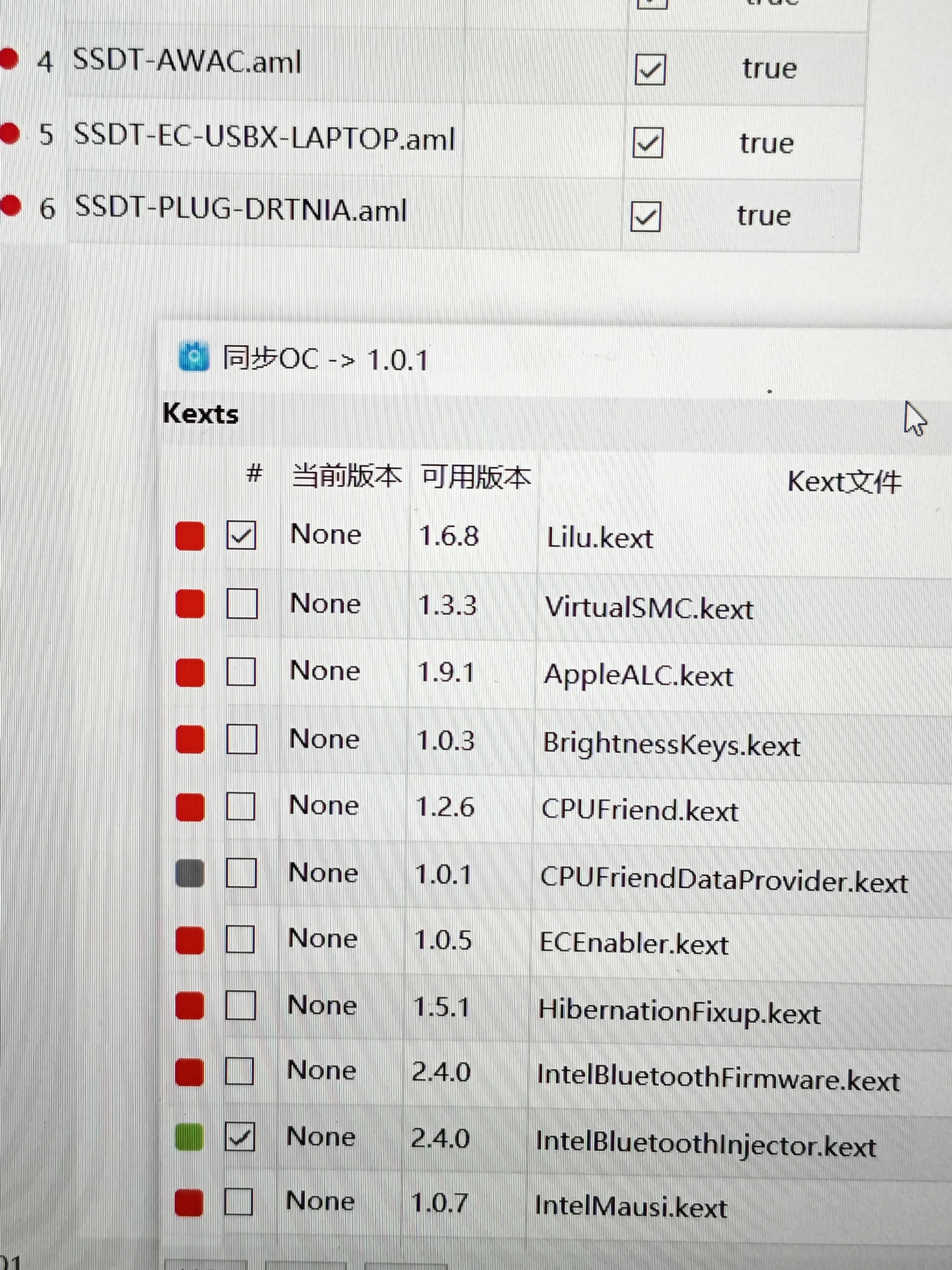The image size is (952, 1270).
Task: Click the # column header
Action: click(254, 474)
